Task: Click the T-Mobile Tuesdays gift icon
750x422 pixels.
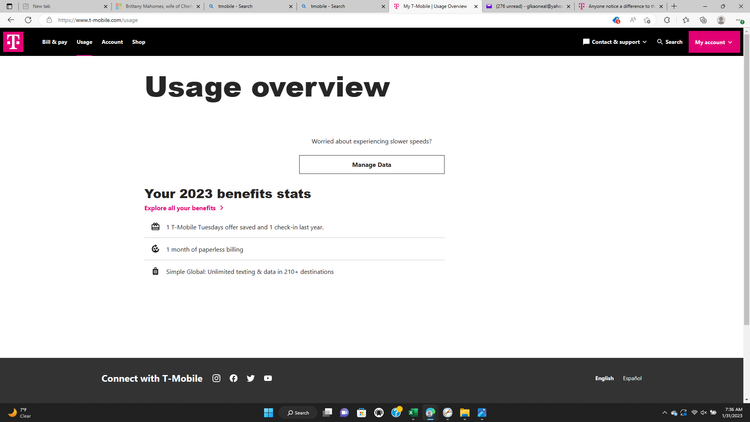Action: (x=155, y=227)
